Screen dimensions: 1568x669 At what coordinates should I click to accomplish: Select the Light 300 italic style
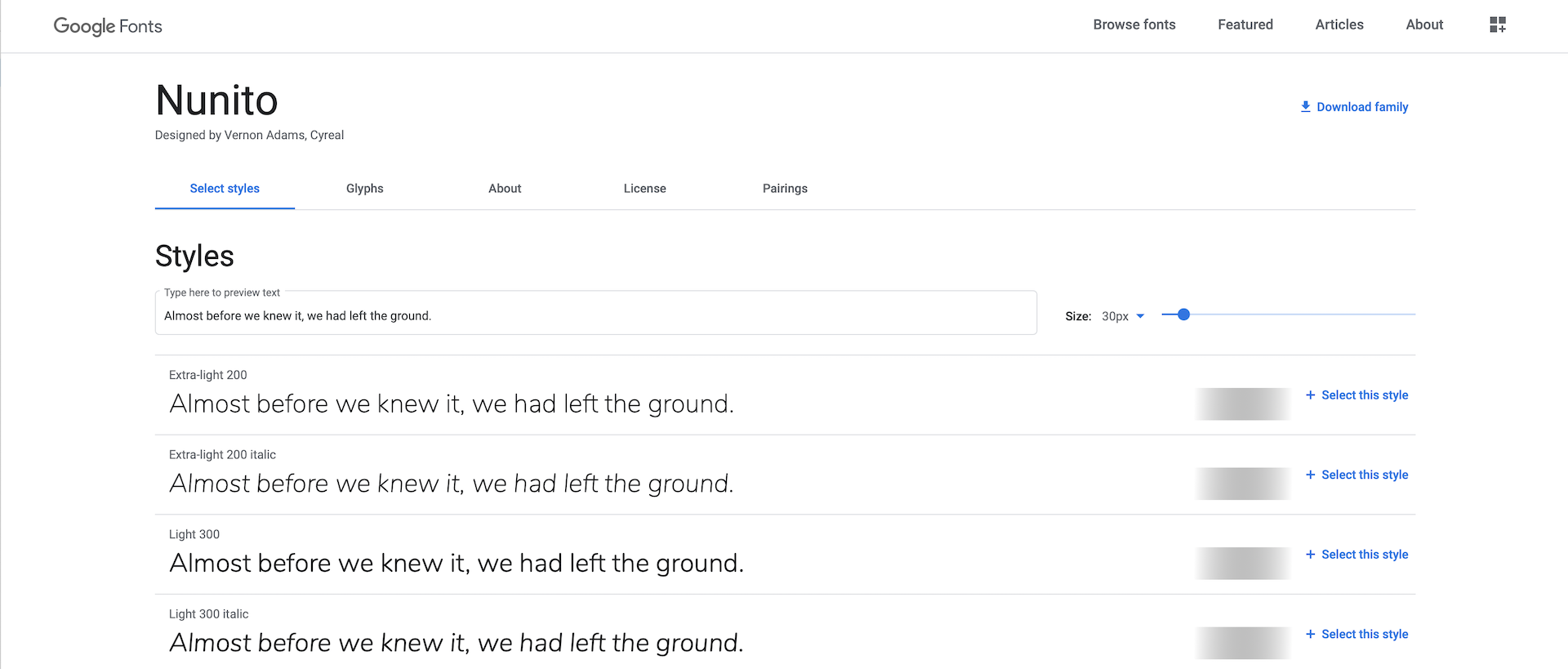(x=1364, y=634)
